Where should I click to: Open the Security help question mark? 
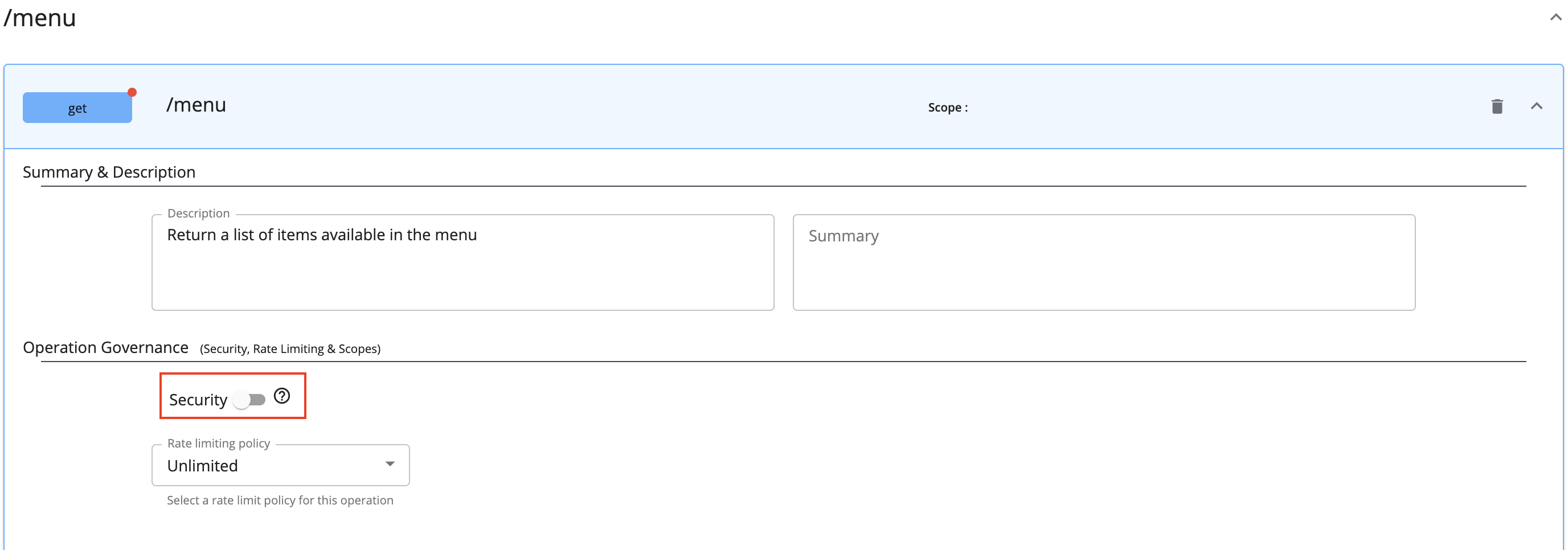pyautogui.click(x=281, y=396)
